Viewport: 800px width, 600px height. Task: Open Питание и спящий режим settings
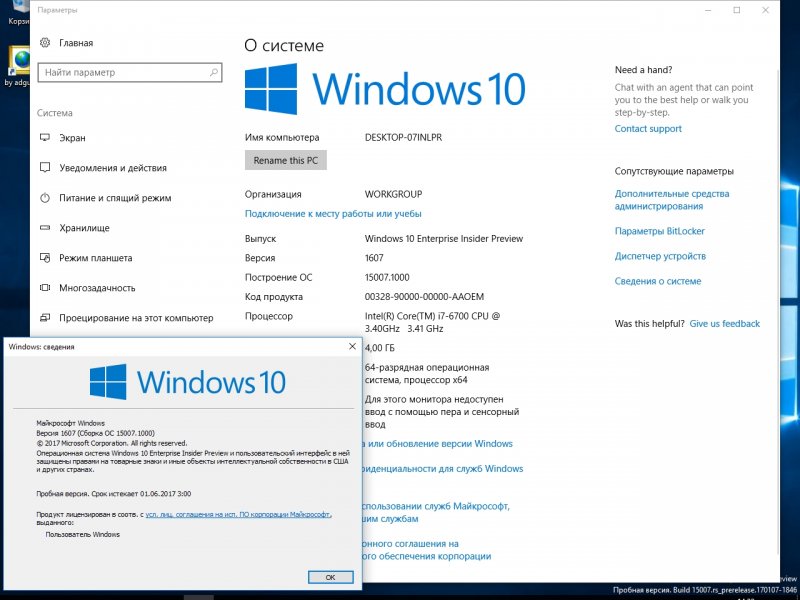(115, 198)
